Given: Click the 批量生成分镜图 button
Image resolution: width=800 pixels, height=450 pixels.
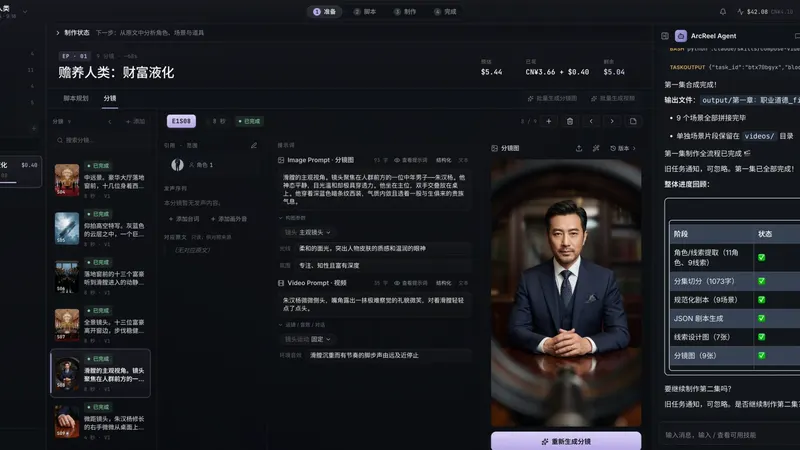Looking at the screenshot, I should coord(553,98).
